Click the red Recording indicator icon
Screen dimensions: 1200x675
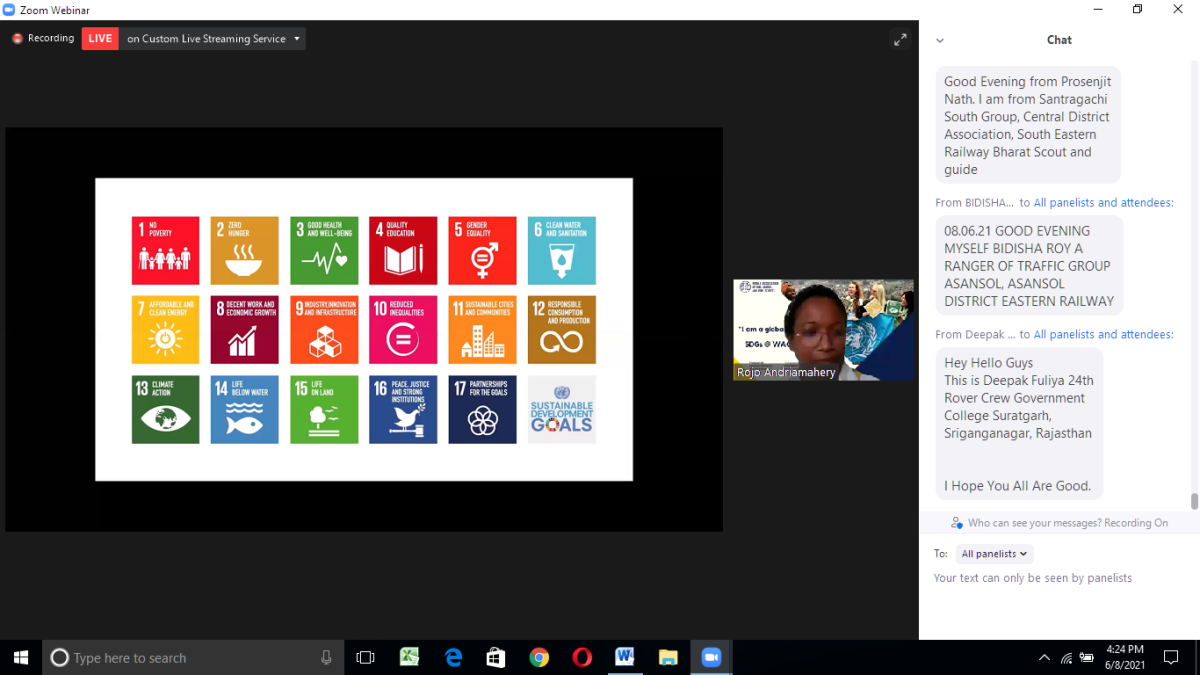tap(17, 39)
